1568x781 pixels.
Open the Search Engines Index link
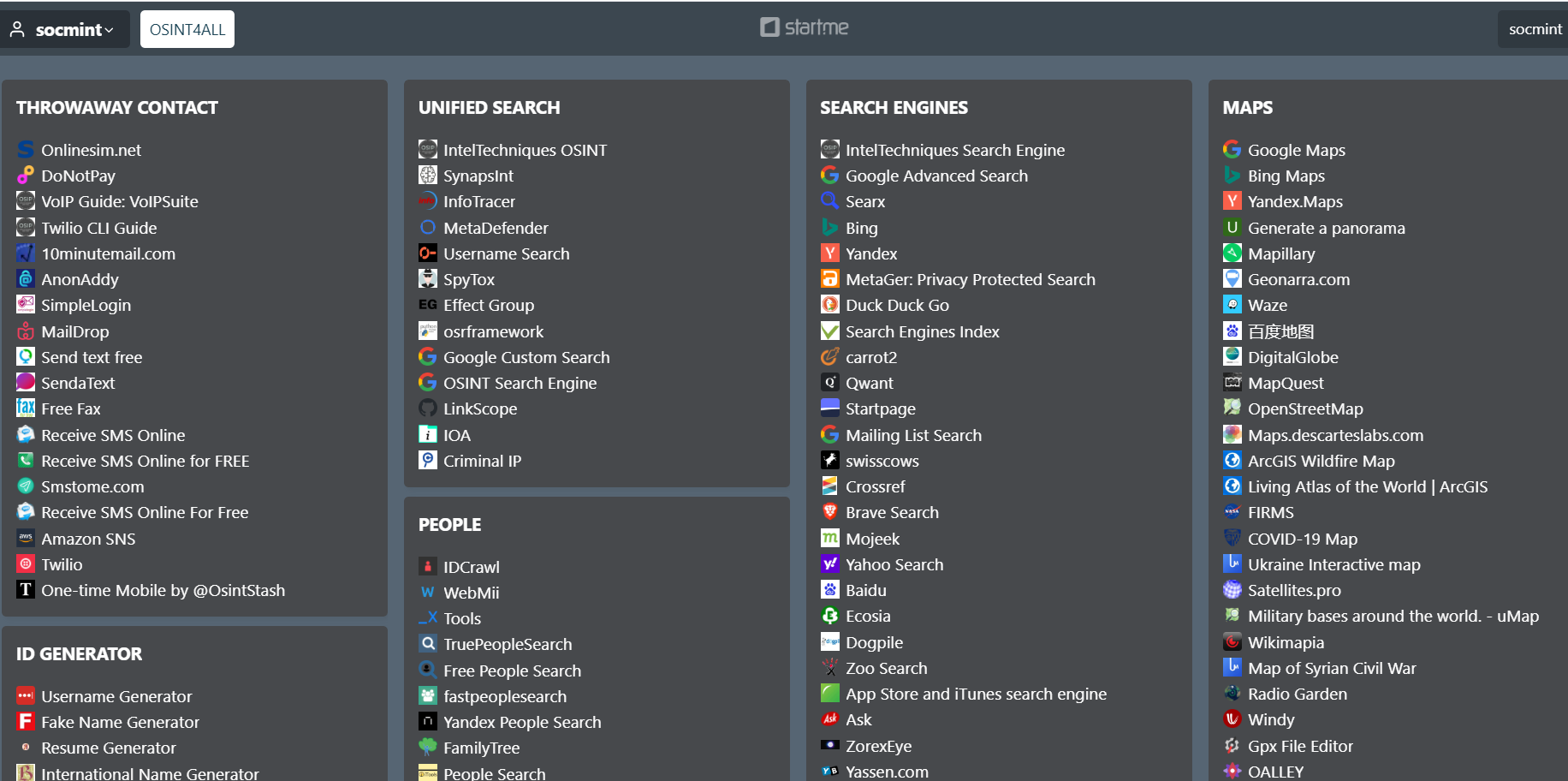923,331
